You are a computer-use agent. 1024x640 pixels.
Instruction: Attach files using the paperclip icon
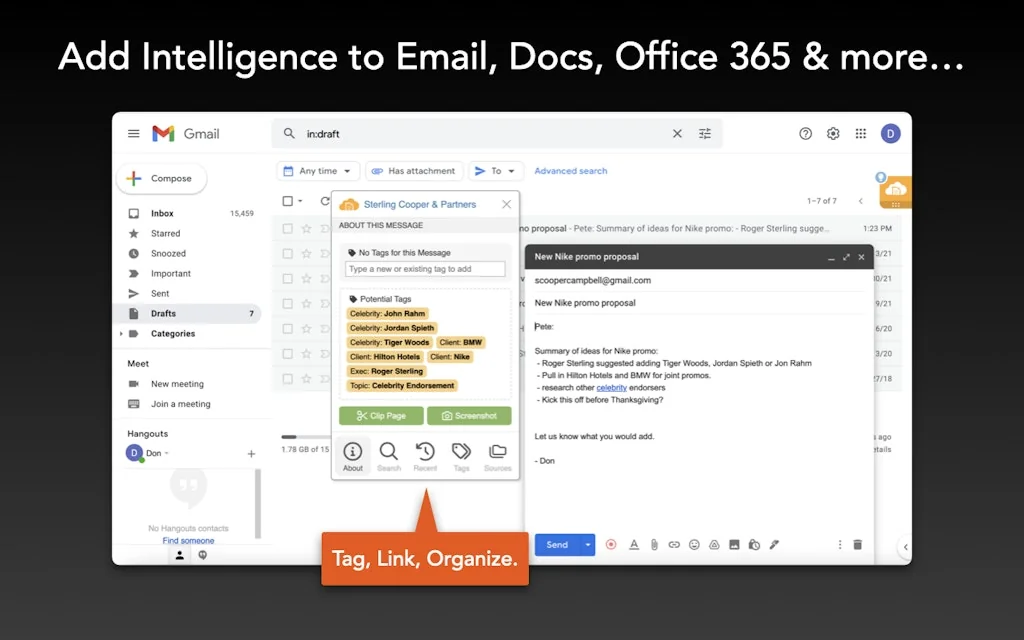pyautogui.click(x=654, y=545)
